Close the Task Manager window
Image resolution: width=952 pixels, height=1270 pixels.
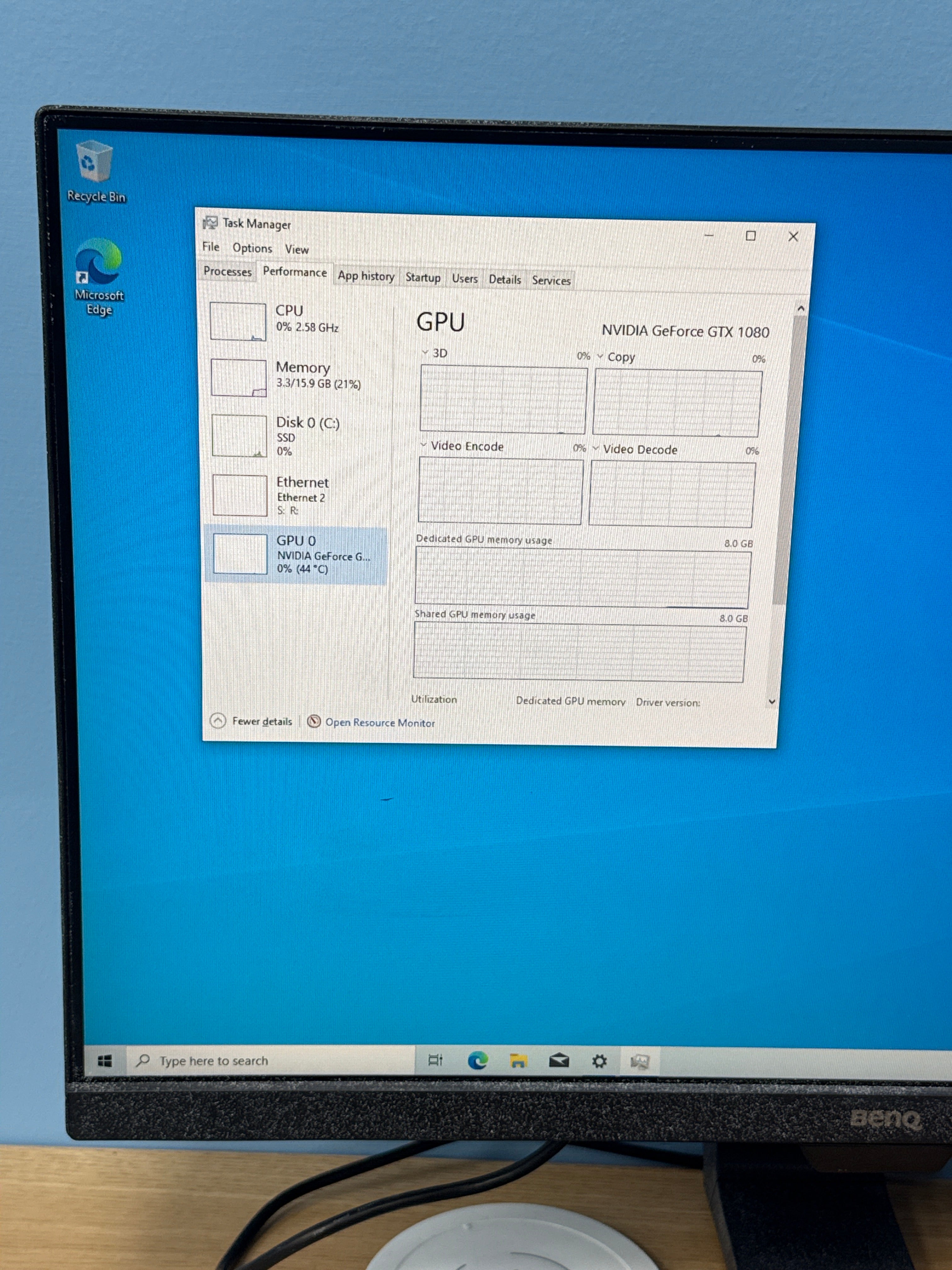(x=793, y=237)
